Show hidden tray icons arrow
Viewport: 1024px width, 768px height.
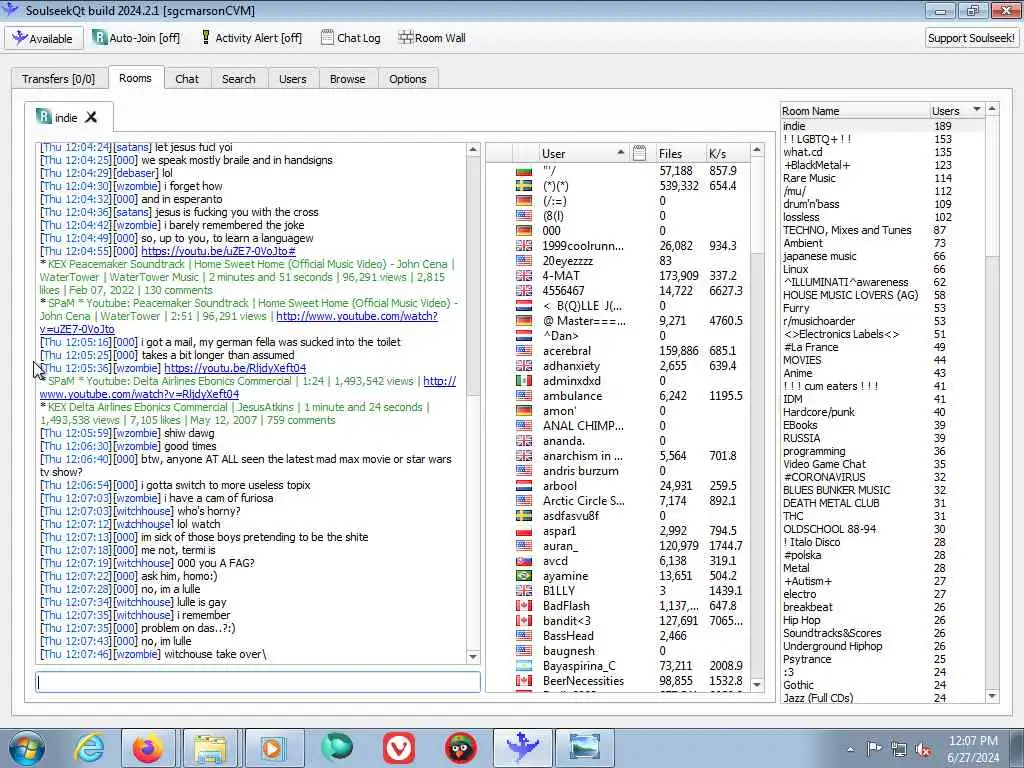[850, 750]
